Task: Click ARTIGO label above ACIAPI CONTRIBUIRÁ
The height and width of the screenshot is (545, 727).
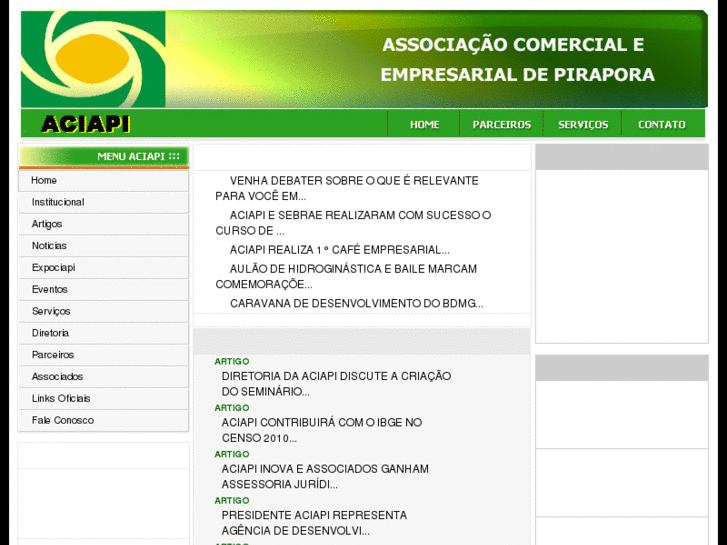Action: [232, 408]
